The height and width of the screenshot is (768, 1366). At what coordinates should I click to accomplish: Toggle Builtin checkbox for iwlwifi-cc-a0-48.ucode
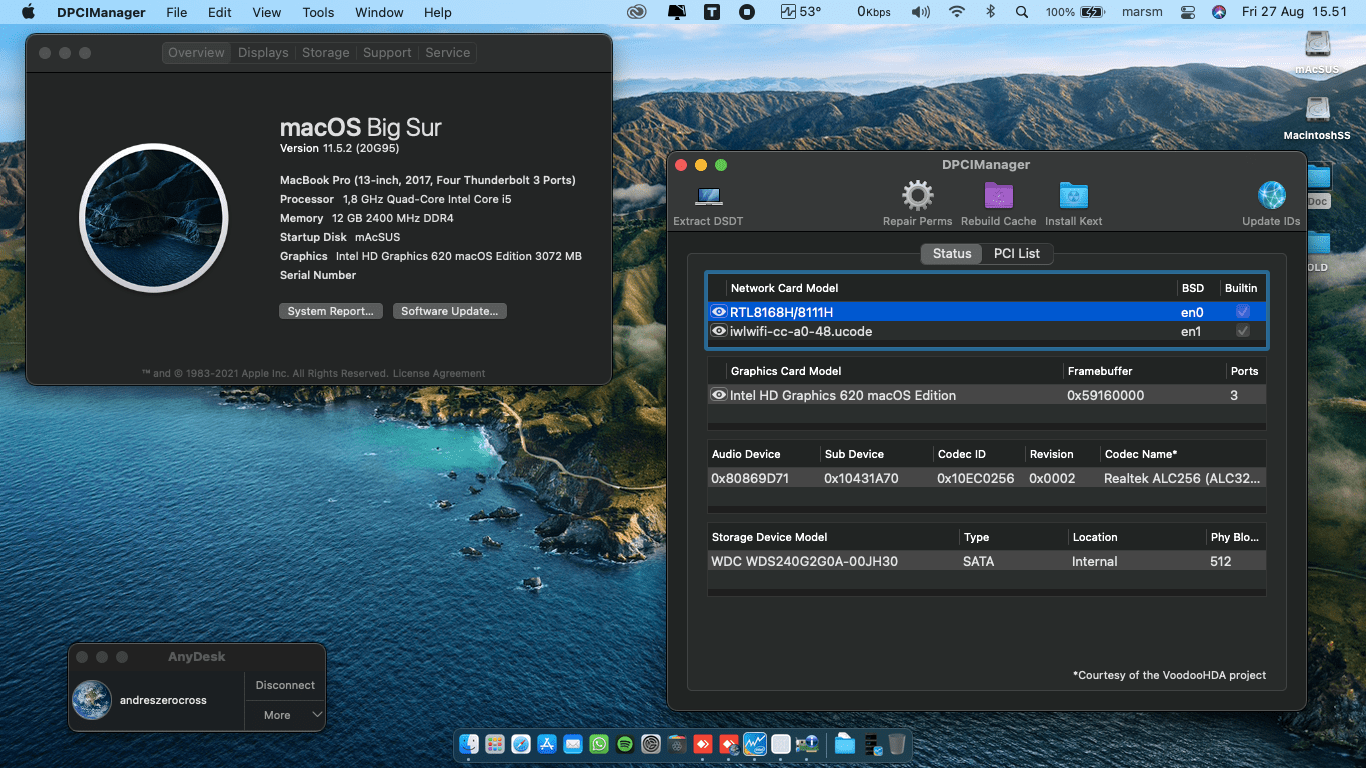click(x=1243, y=331)
